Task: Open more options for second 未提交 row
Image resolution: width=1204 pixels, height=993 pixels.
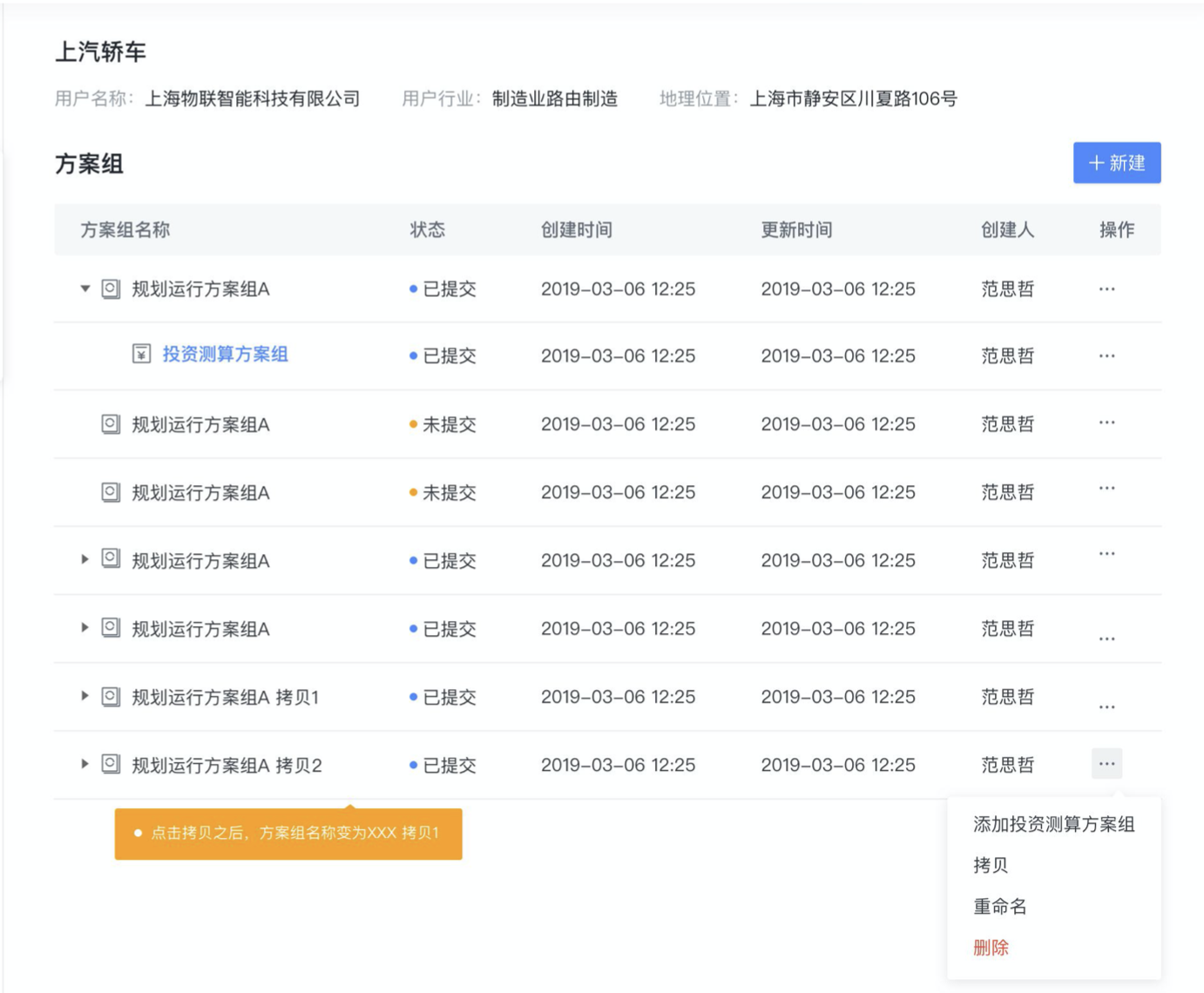Action: point(1106,488)
